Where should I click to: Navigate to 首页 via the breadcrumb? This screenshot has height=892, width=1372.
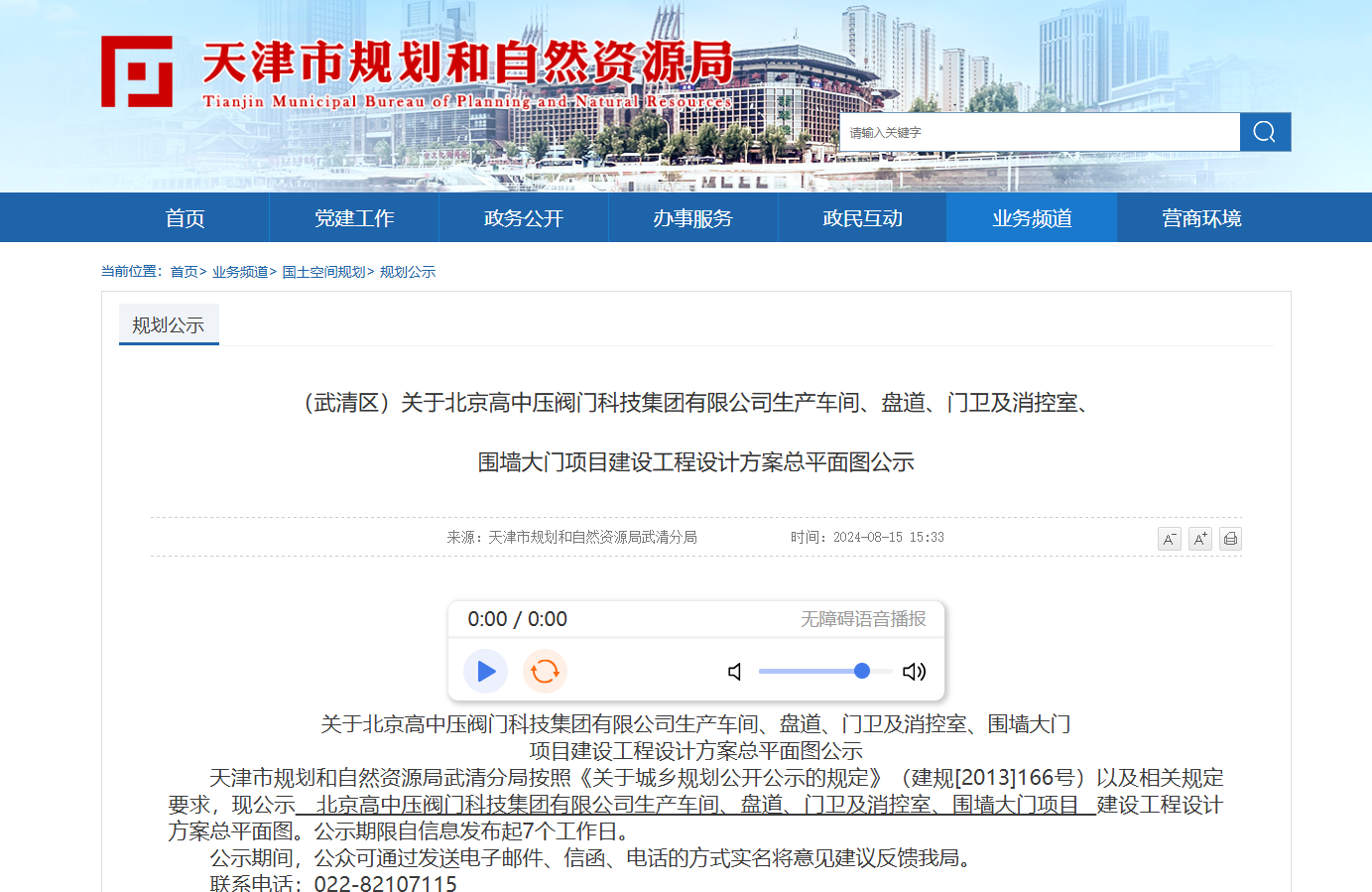[x=187, y=270]
